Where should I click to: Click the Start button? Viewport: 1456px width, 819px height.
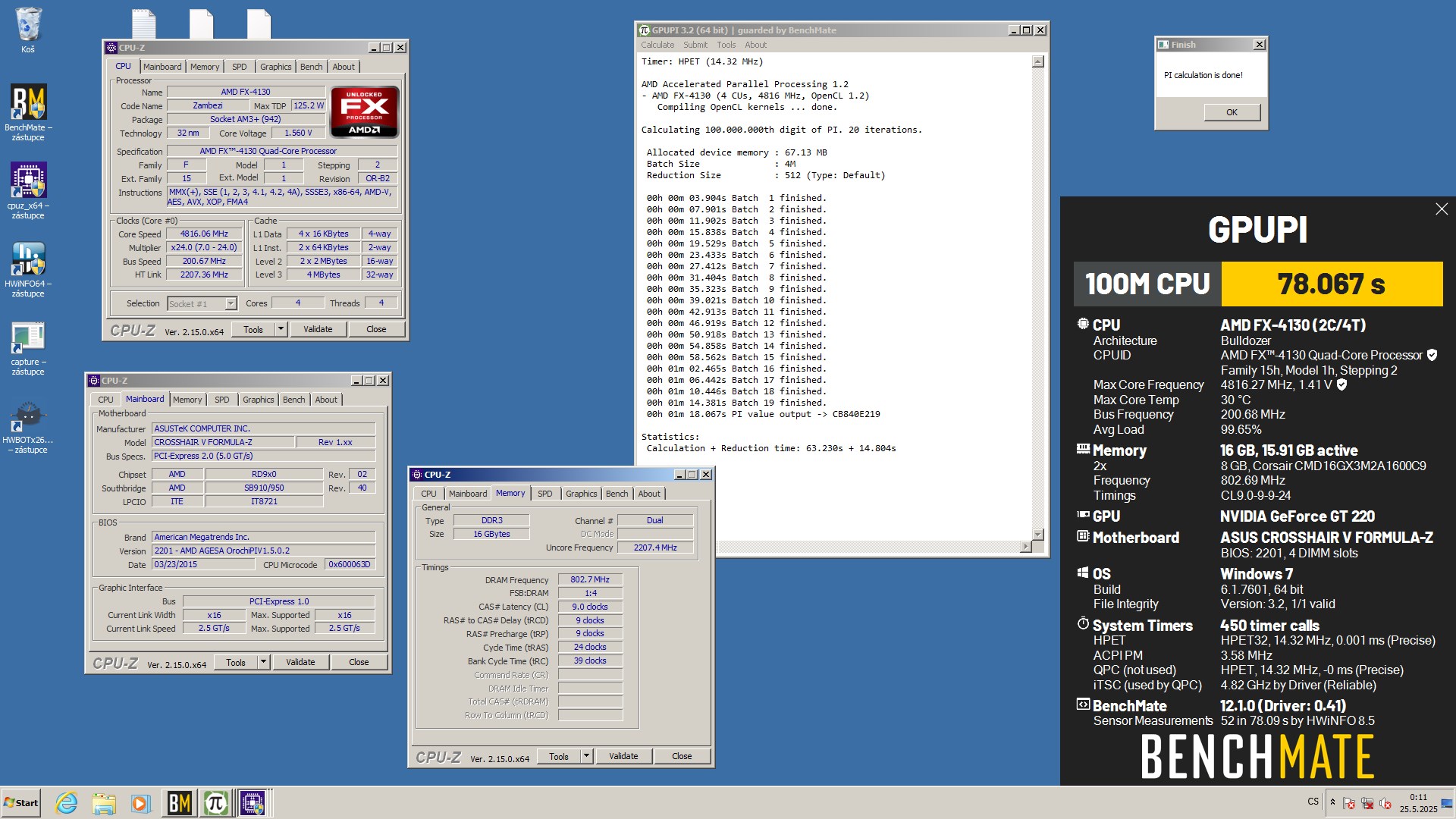point(21,803)
